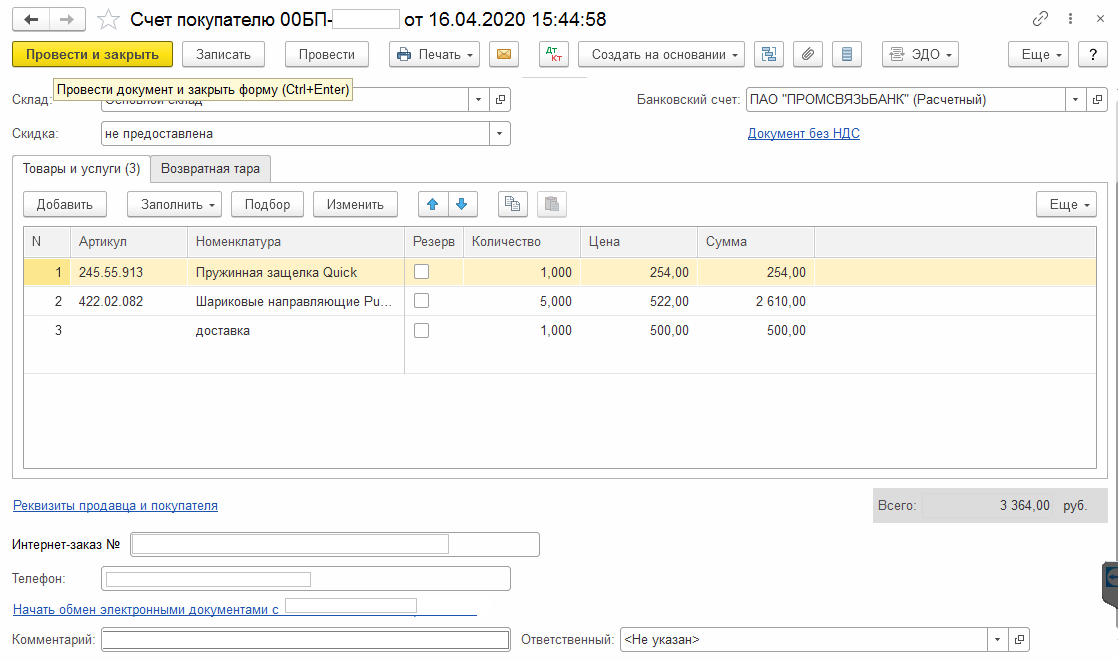The width and height of the screenshot is (1118, 661).
Task: Open the Ответственный field's linked record
Action: coord(1020,640)
